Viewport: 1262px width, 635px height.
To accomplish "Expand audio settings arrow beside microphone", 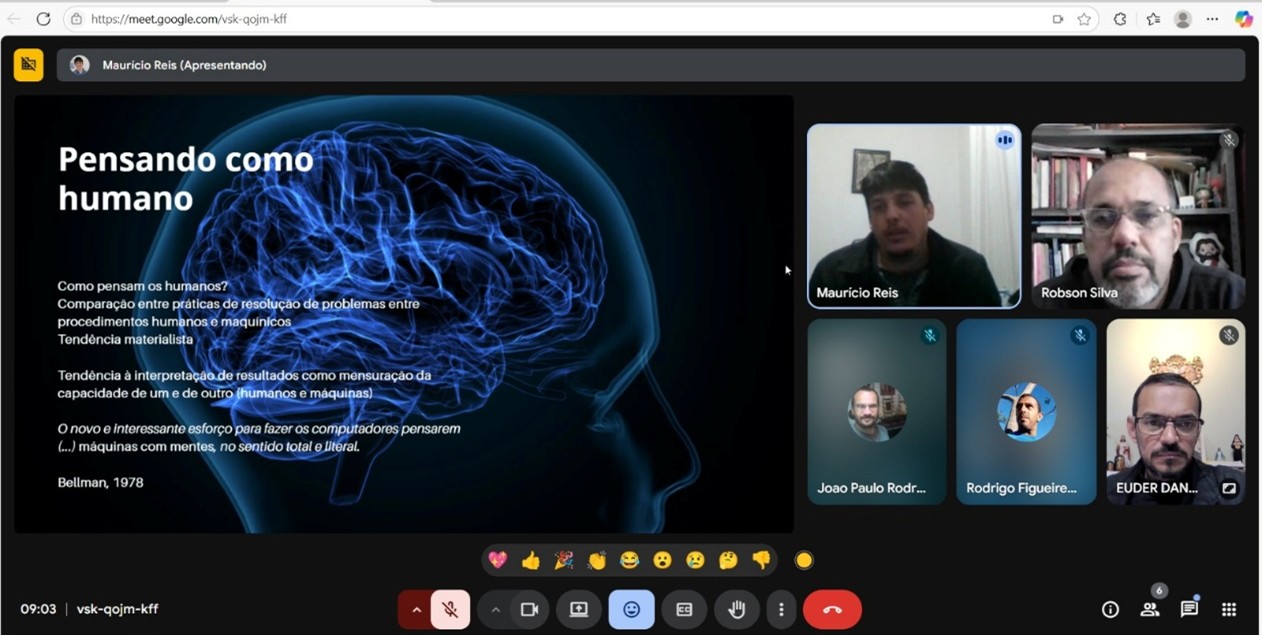I will click(416, 609).
